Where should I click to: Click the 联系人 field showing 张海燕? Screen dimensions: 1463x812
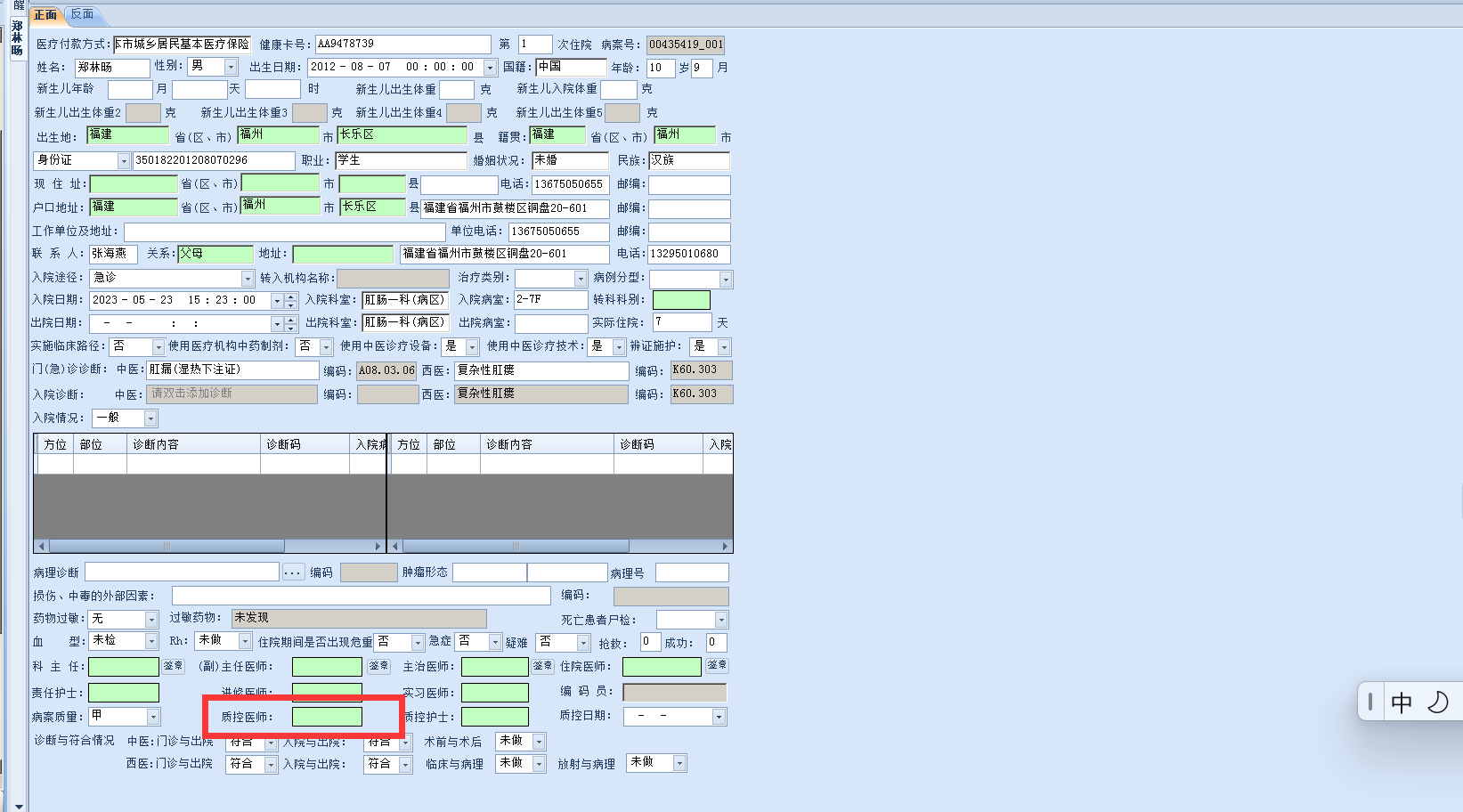click(x=113, y=255)
